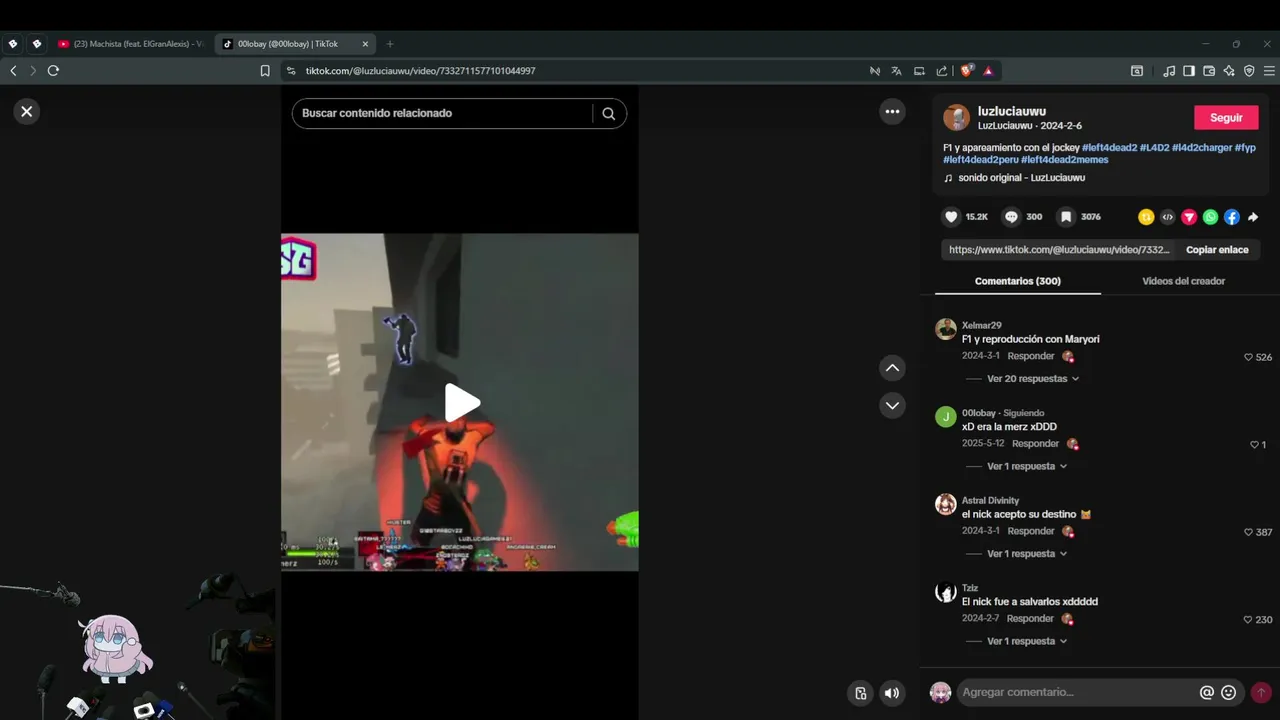
Task: Translate page icon in address bar
Action: point(896,71)
